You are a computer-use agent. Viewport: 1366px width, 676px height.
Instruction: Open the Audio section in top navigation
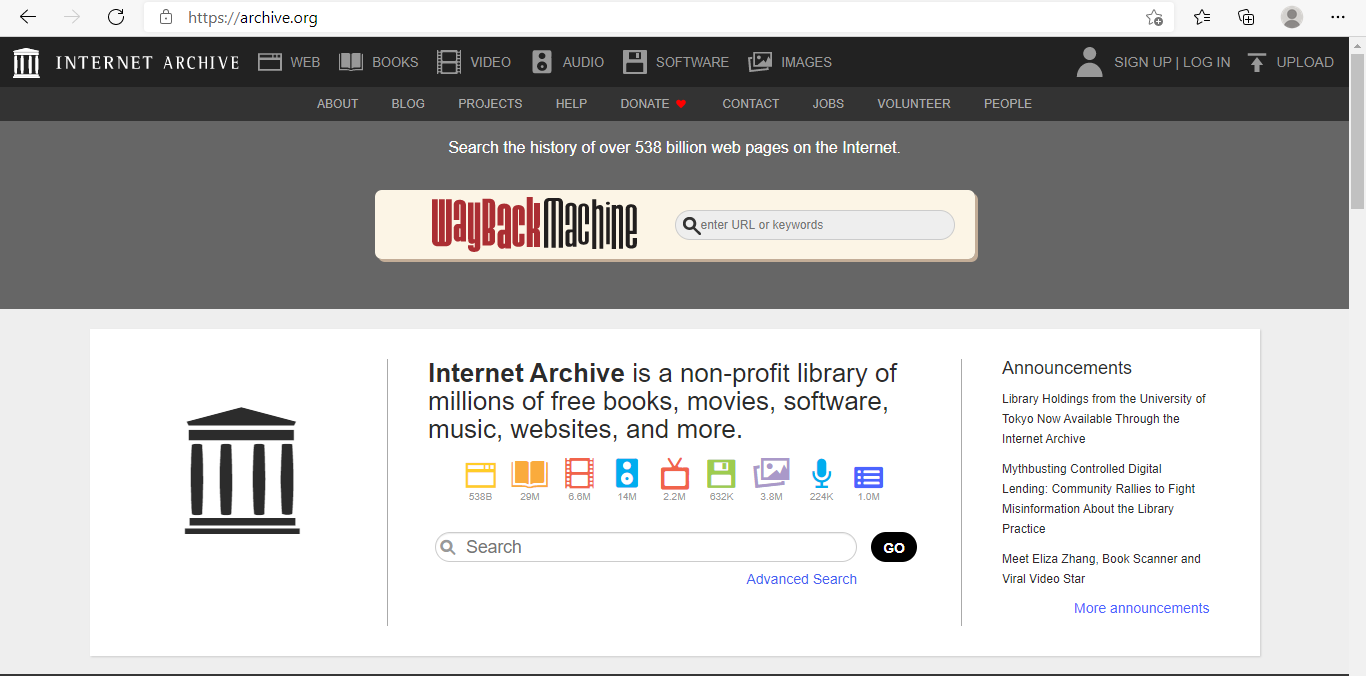568,62
